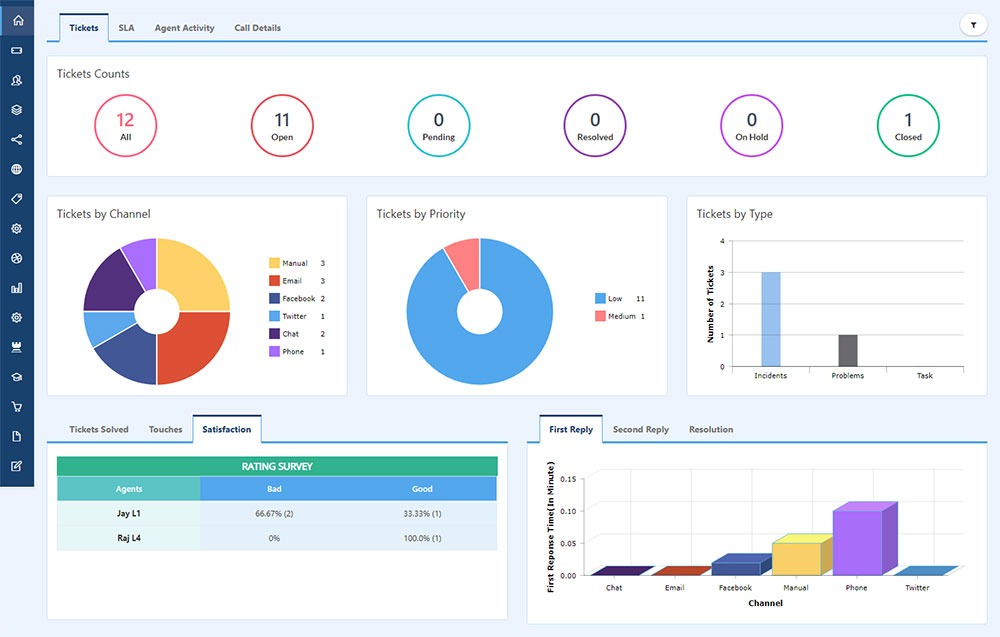1000x637 pixels.
Task: Click the Incidents bar in Tickets by Type
Action: [770, 318]
